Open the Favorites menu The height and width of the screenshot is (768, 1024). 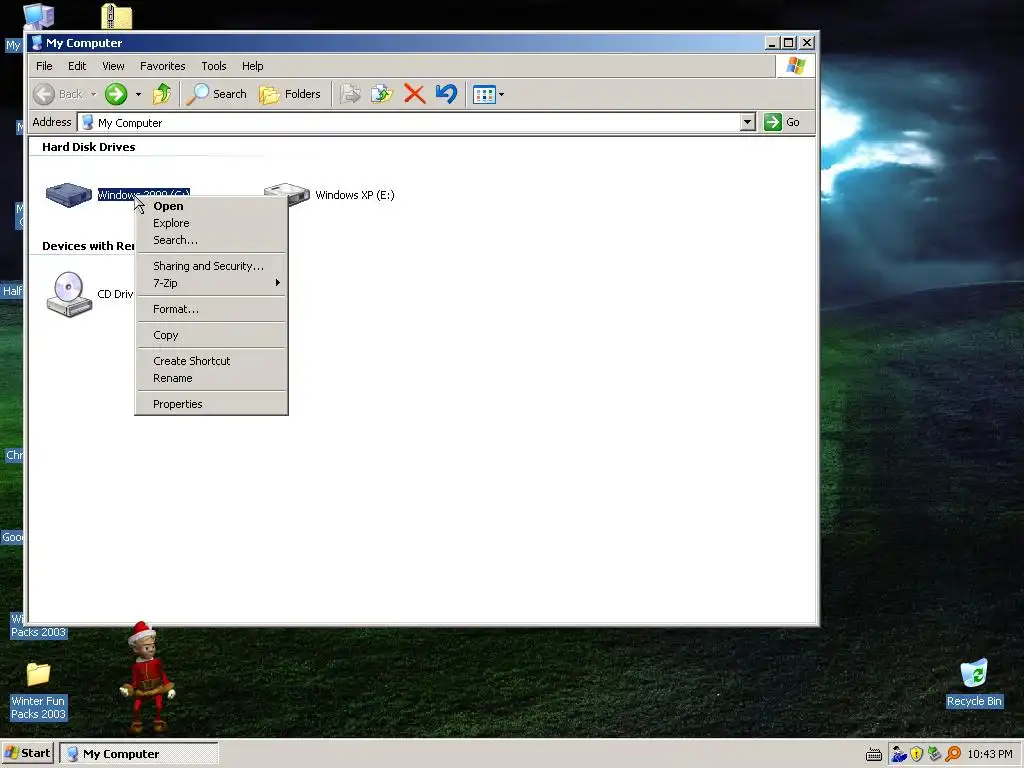tap(163, 66)
